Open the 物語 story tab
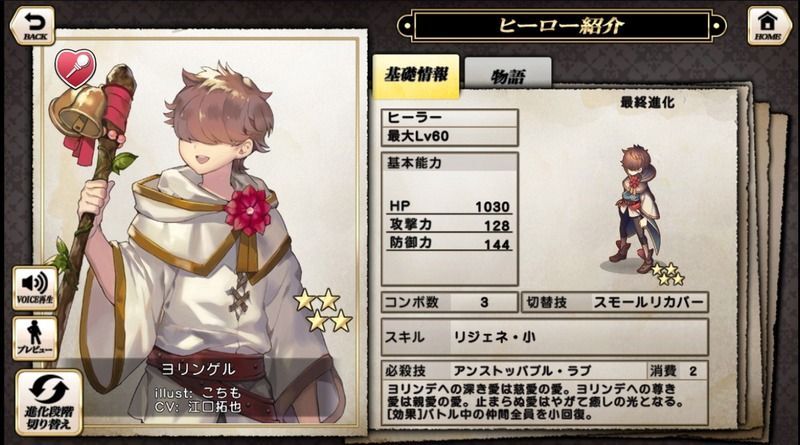800x445 pixels. pos(508,75)
